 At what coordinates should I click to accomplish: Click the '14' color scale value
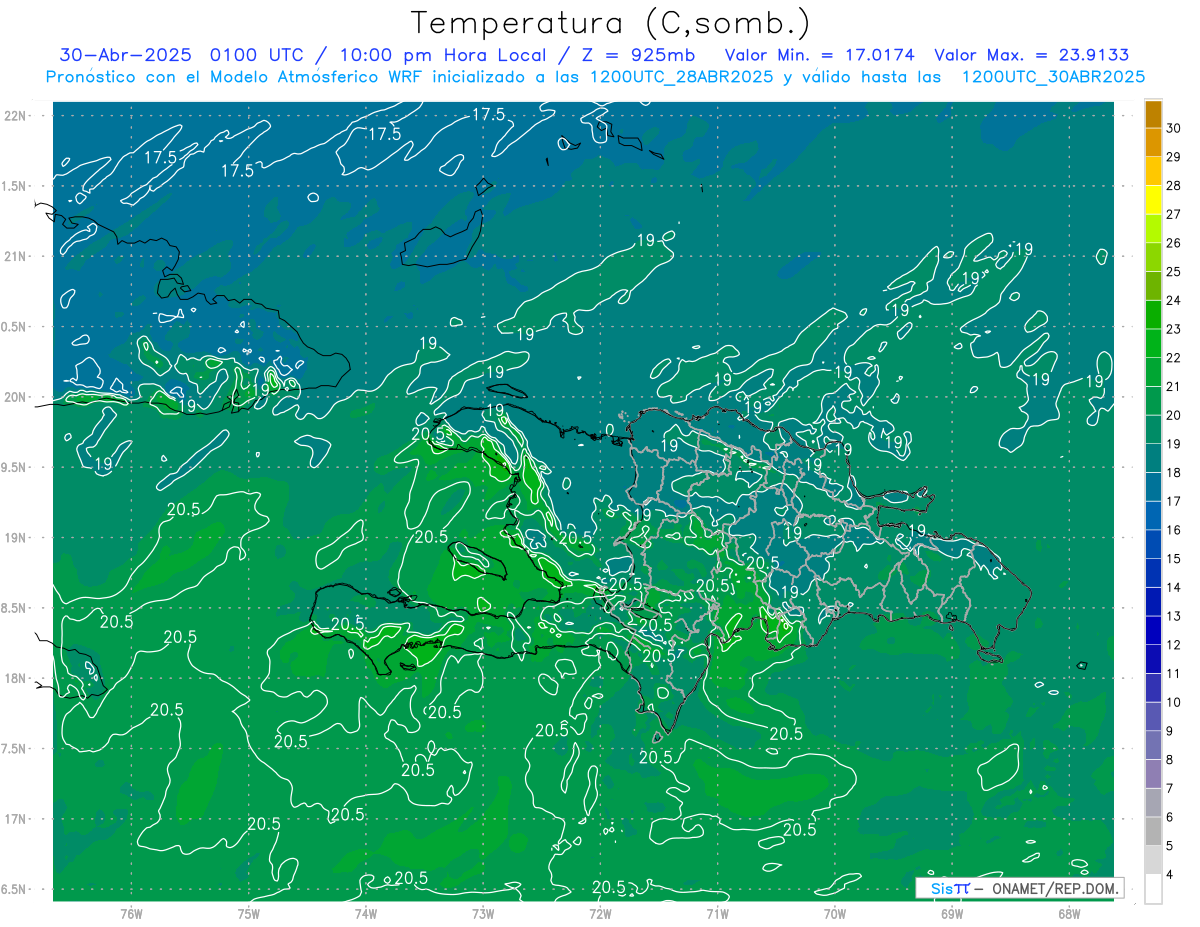point(1175,587)
